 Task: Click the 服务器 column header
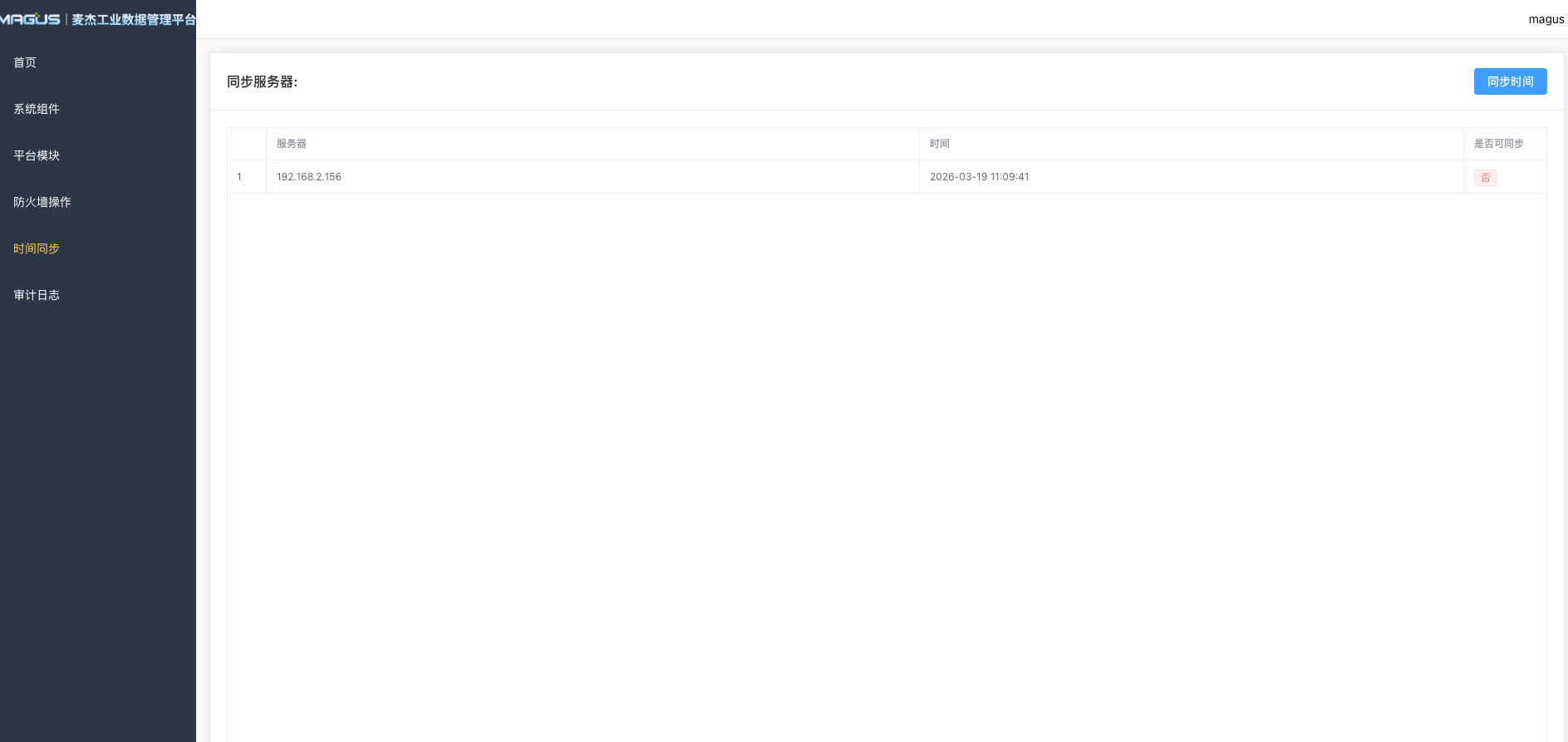point(292,144)
